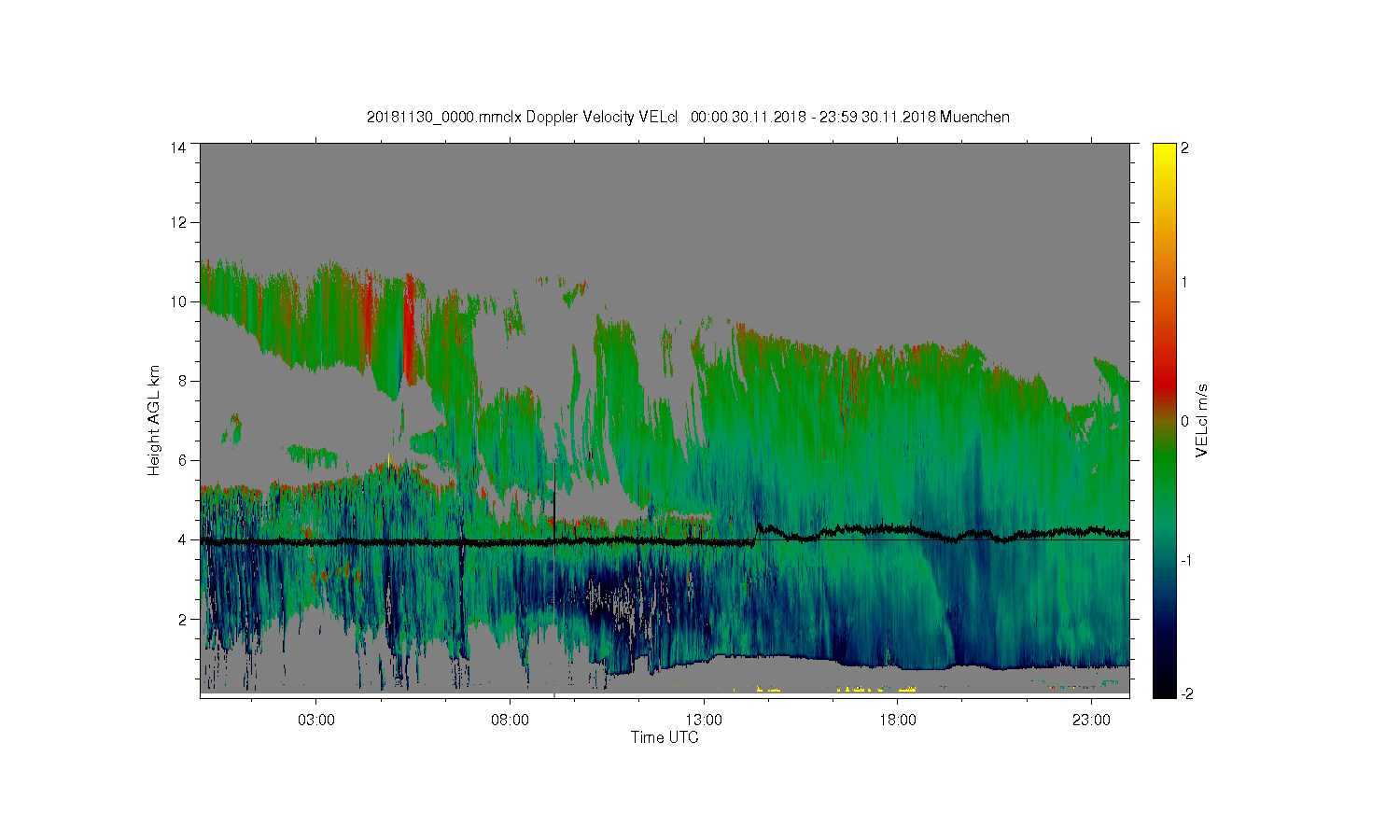
Task: Select the '18:00' time axis label
Action: (898, 720)
